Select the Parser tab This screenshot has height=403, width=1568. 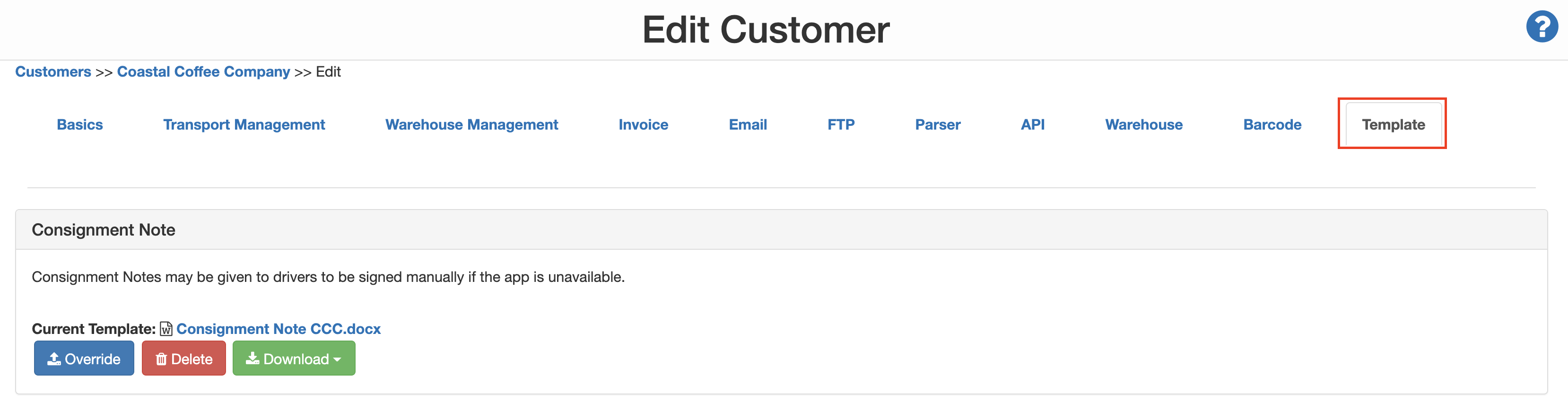[x=937, y=125]
